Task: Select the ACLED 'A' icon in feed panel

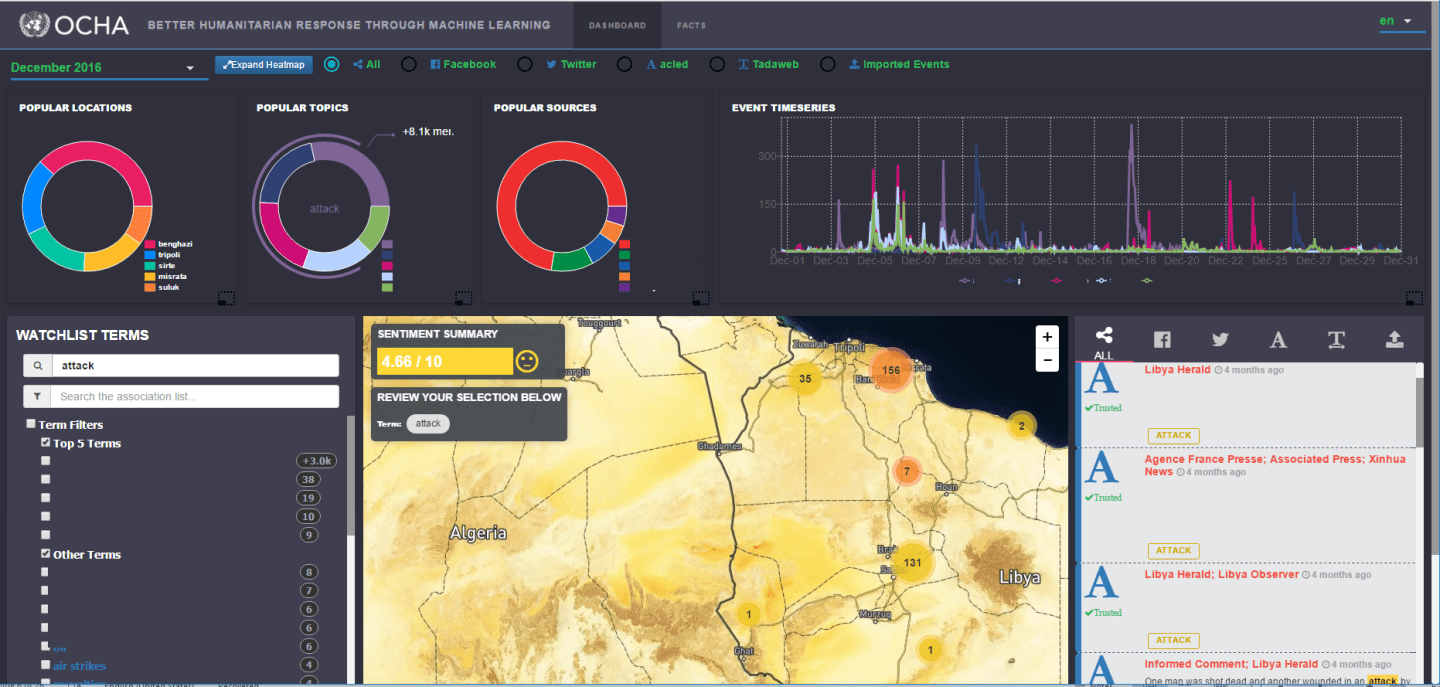Action: [1278, 340]
